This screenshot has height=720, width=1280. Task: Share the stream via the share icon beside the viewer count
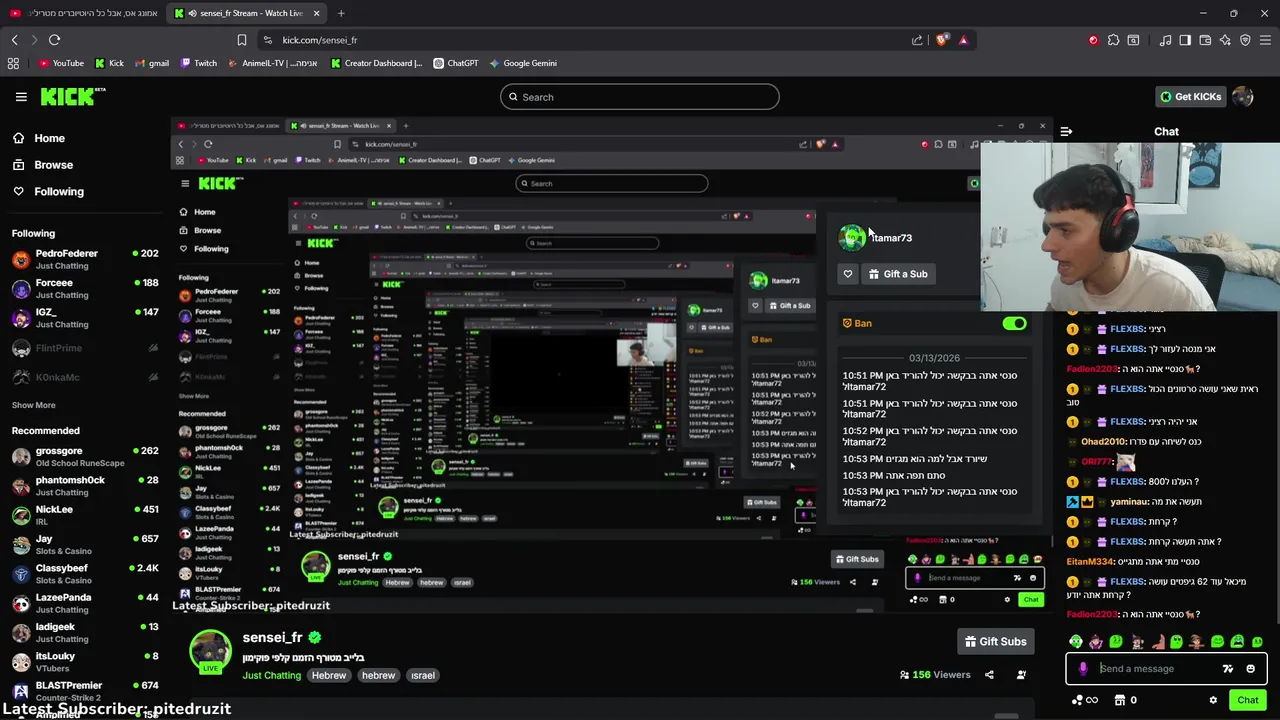pos(989,675)
